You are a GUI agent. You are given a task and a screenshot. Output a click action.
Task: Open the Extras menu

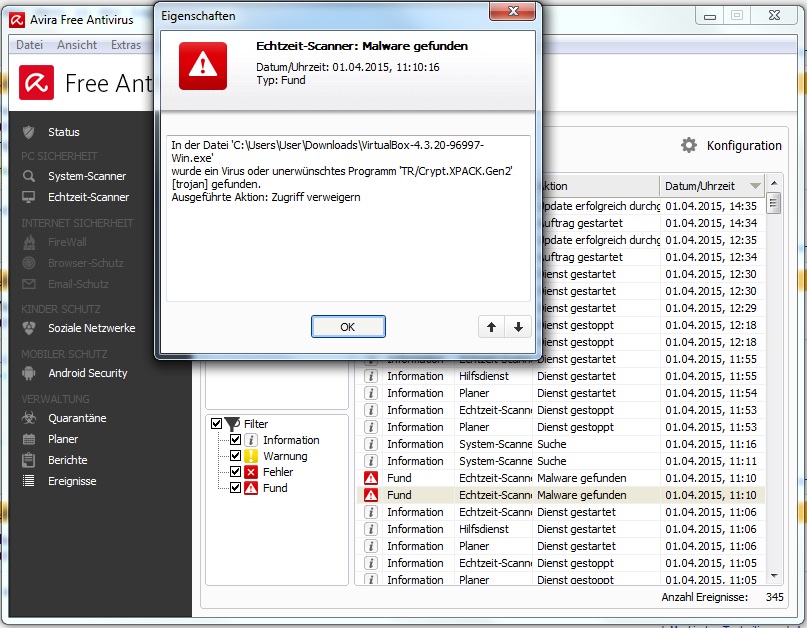pyautogui.click(x=126, y=45)
